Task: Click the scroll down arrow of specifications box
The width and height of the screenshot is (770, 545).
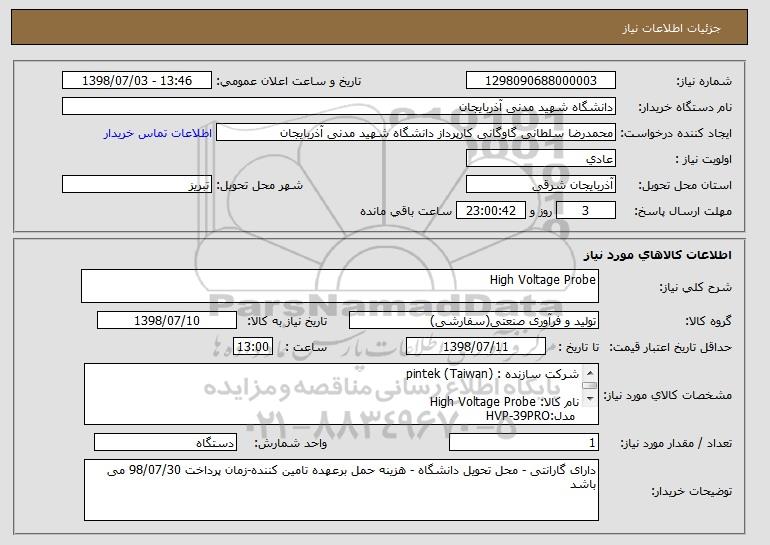Action: click(590, 399)
